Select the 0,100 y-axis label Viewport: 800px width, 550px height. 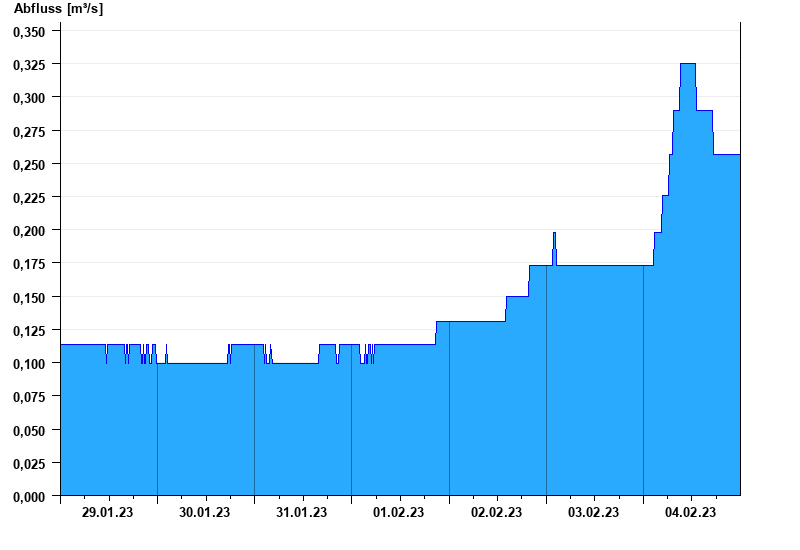point(29,363)
